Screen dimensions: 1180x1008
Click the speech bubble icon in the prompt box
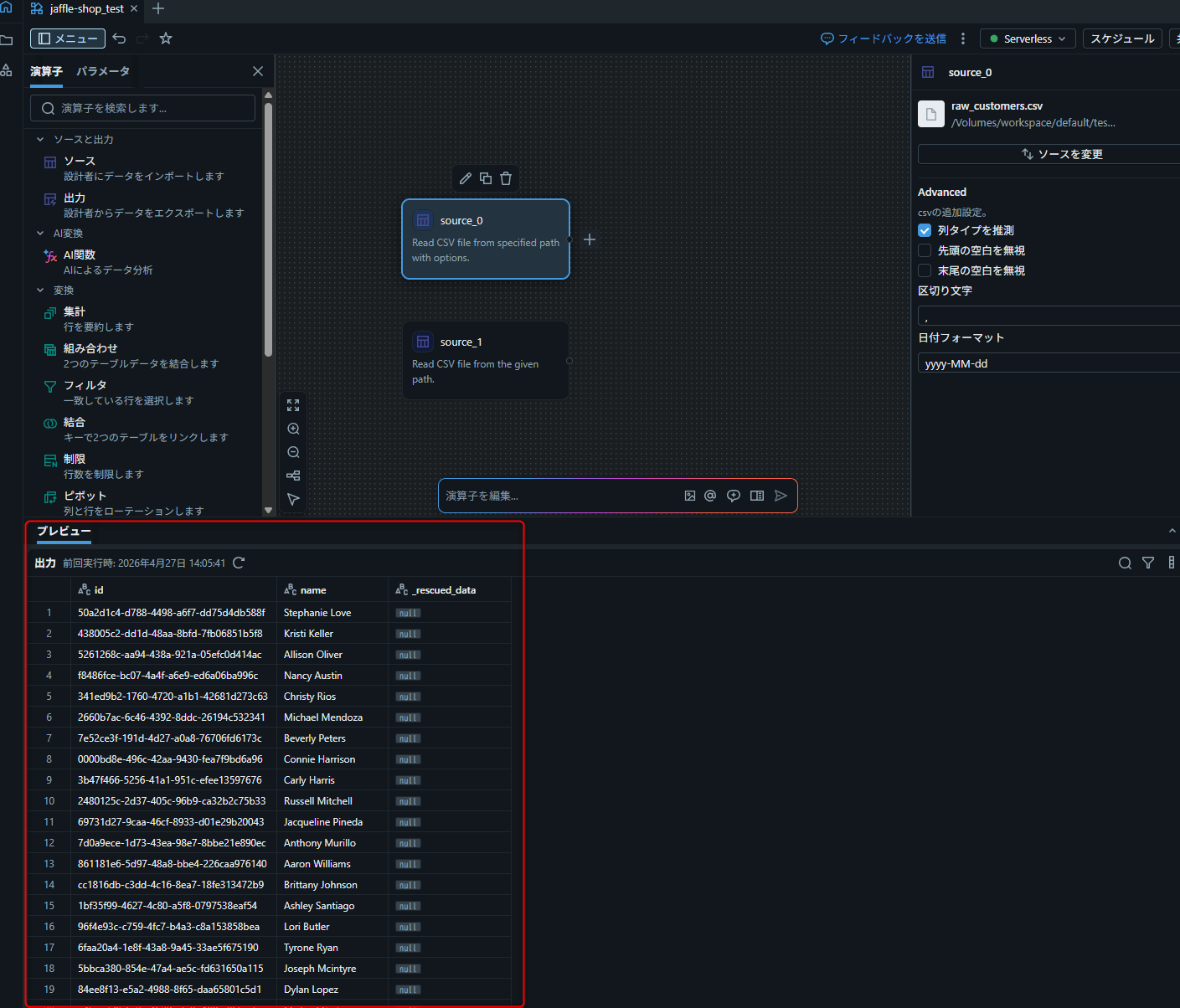pos(734,496)
